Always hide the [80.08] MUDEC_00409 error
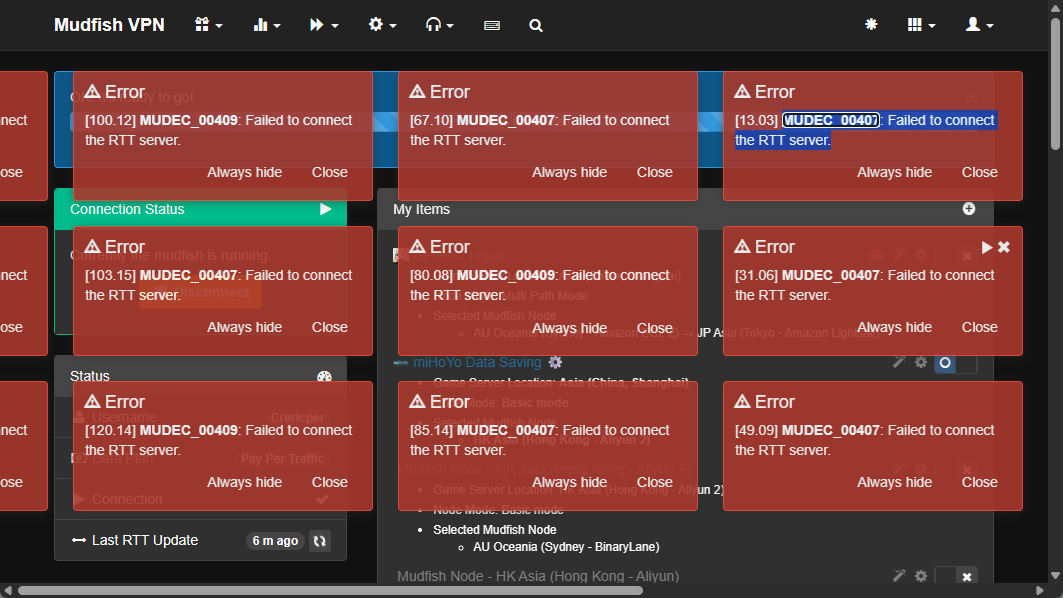Image resolution: width=1063 pixels, height=598 pixels. coord(569,328)
